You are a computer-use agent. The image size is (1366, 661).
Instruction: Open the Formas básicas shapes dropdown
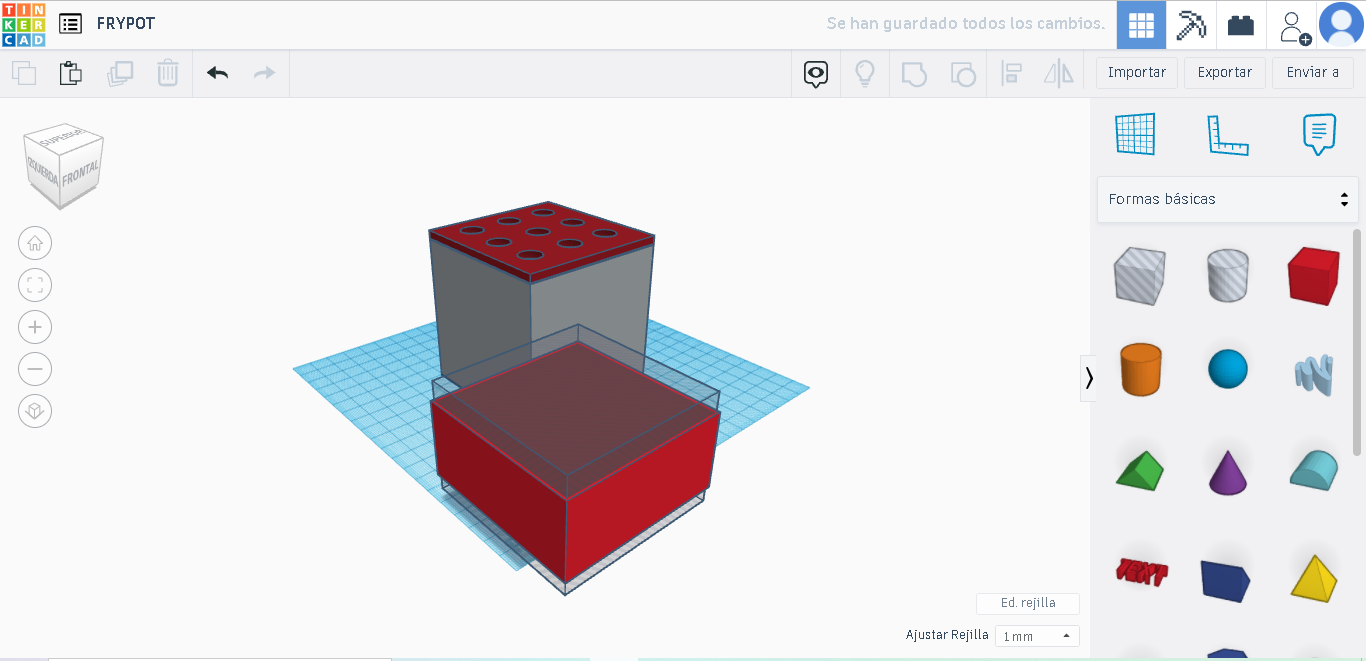coord(1227,199)
